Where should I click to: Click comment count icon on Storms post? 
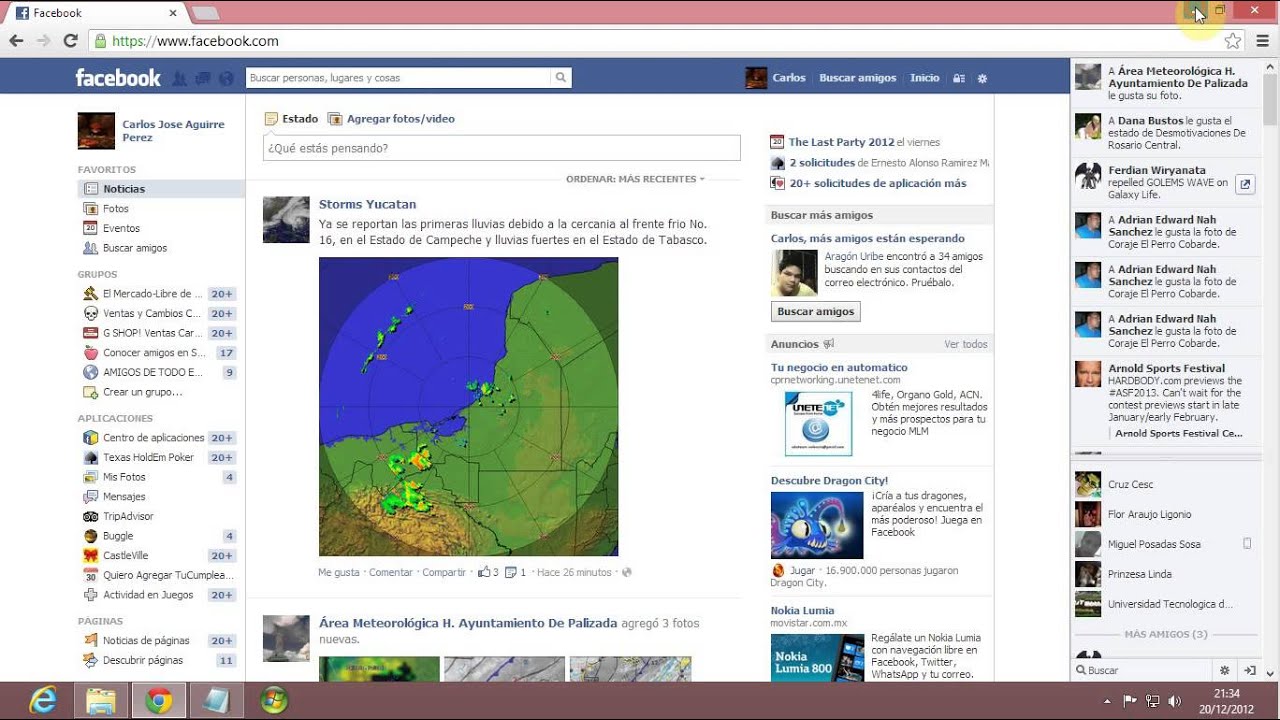(x=510, y=572)
